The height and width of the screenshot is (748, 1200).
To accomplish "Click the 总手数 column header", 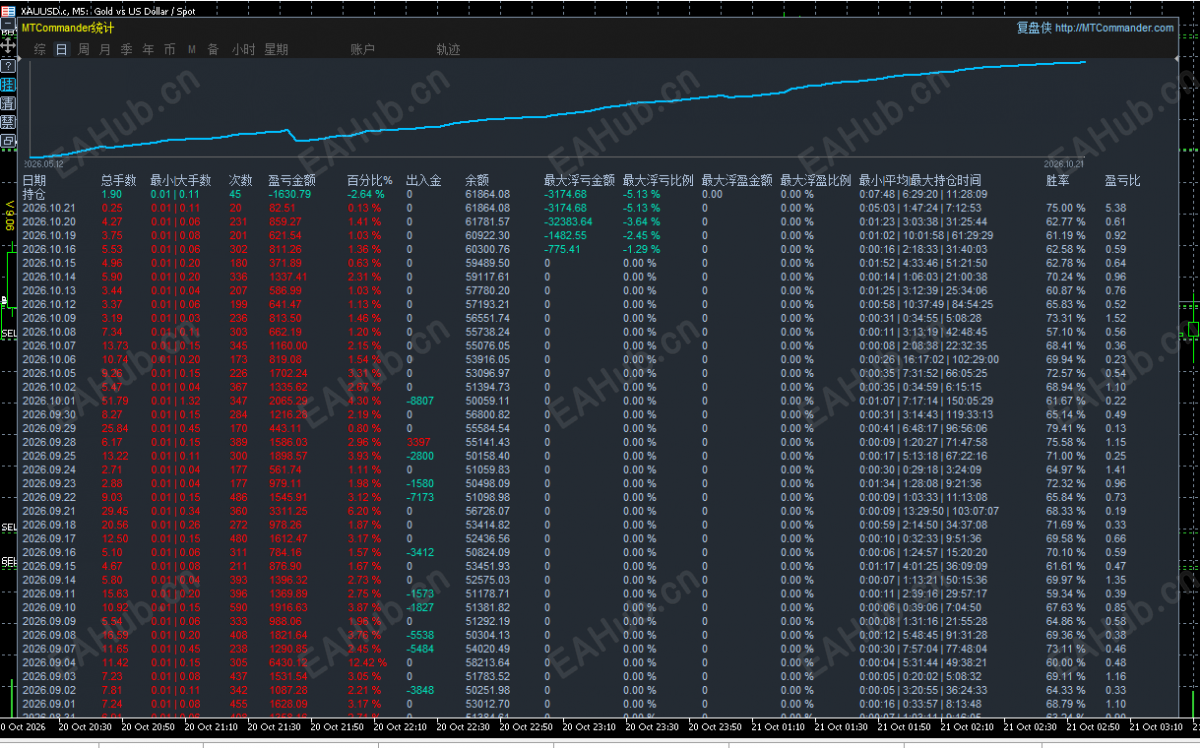I will tap(120, 181).
